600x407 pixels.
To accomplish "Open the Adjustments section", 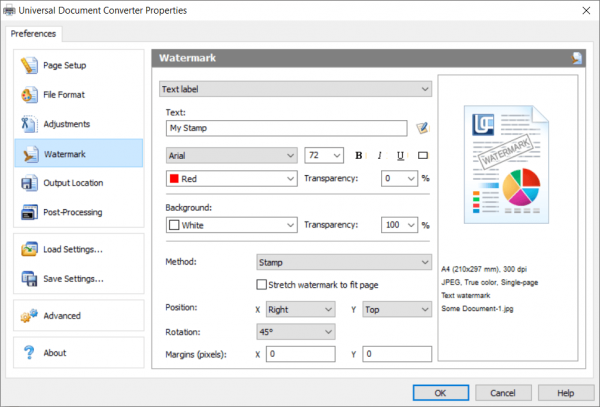I will (78, 124).
